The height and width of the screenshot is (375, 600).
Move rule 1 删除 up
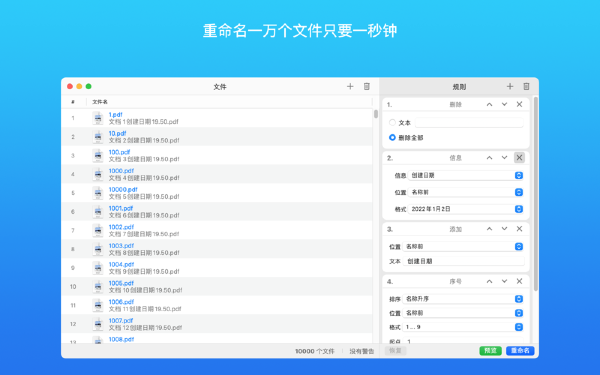click(x=489, y=104)
